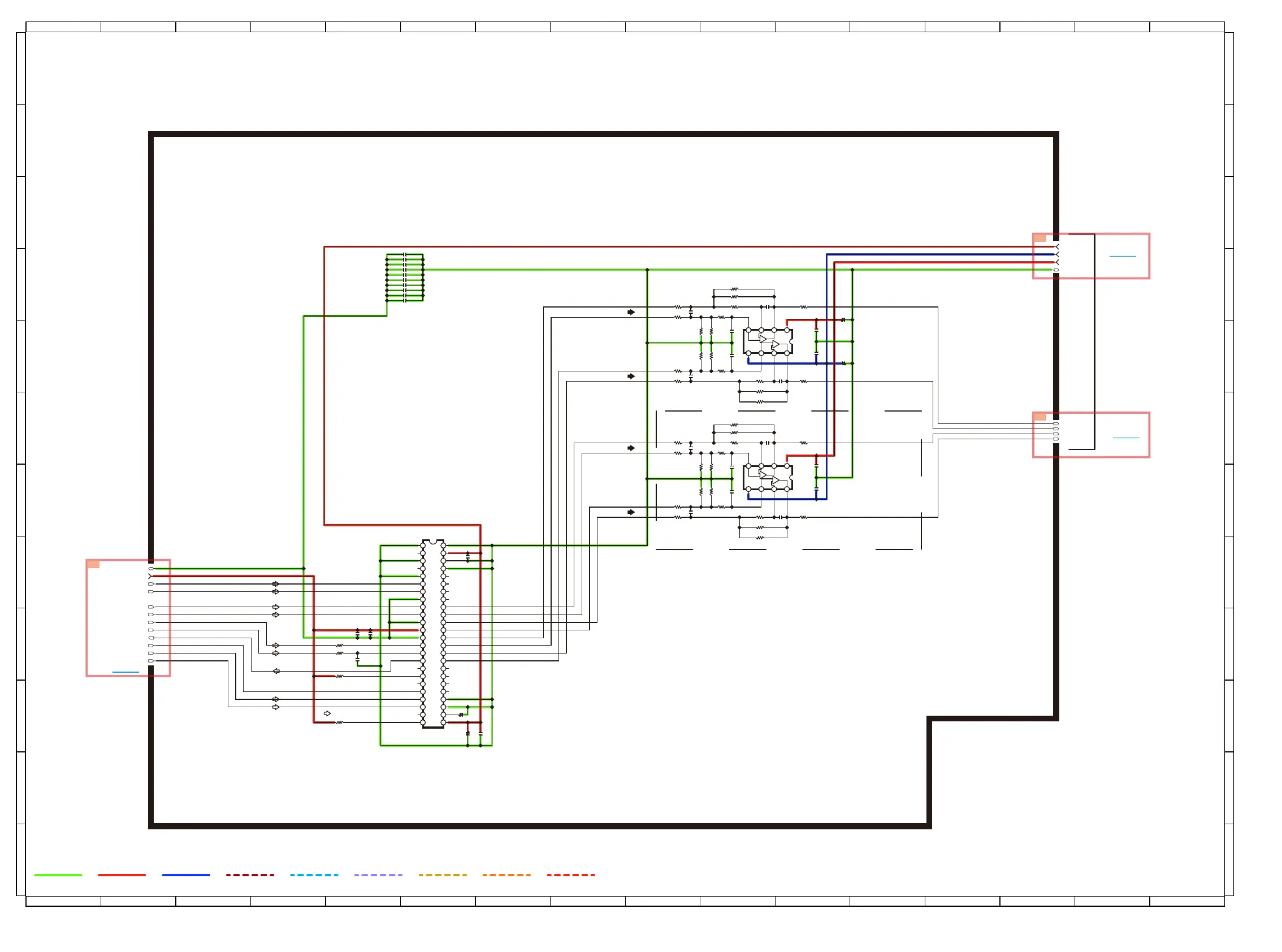Viewport: 1282px width, 952px height.
Task: Open the blue link in the upper-right connector box
Action: point(1123,256)
